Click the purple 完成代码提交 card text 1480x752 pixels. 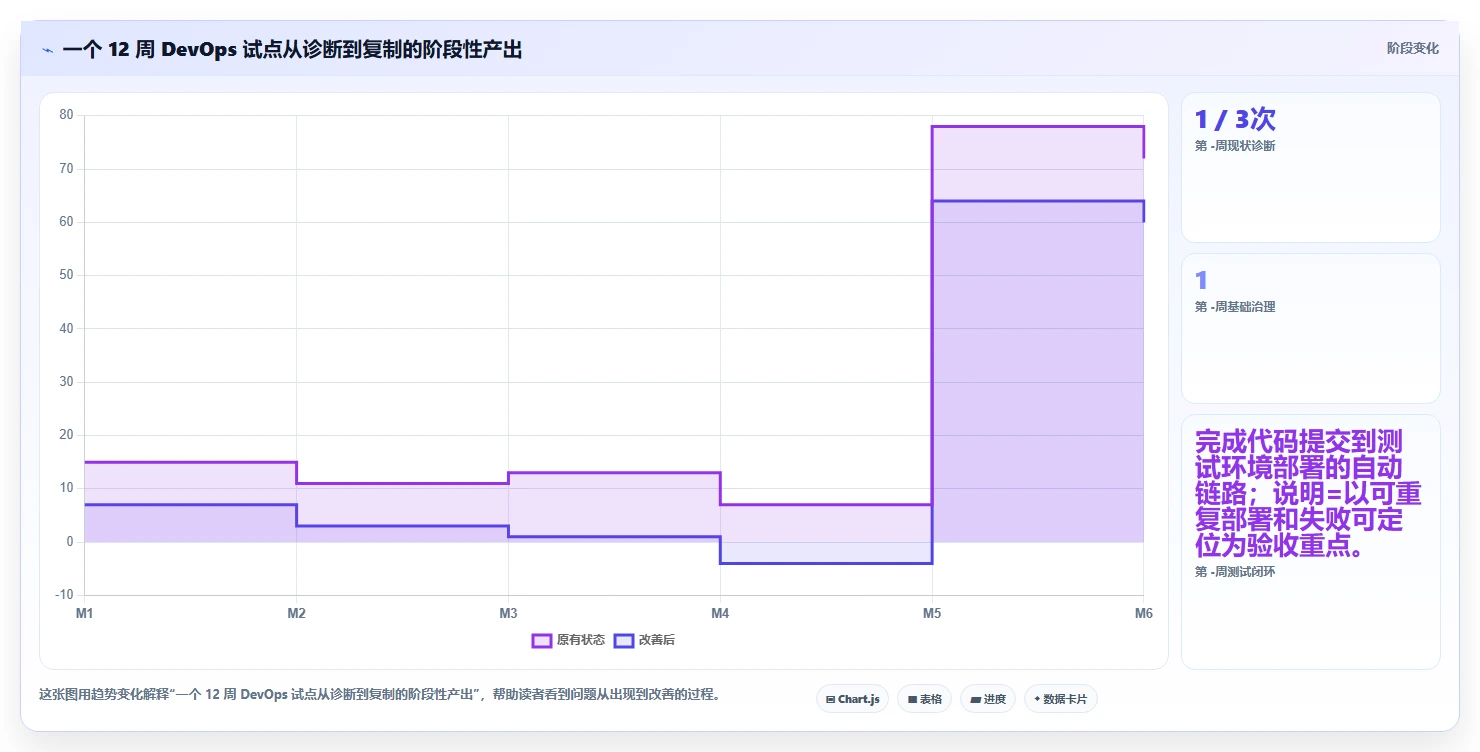tap(1308, 494)
